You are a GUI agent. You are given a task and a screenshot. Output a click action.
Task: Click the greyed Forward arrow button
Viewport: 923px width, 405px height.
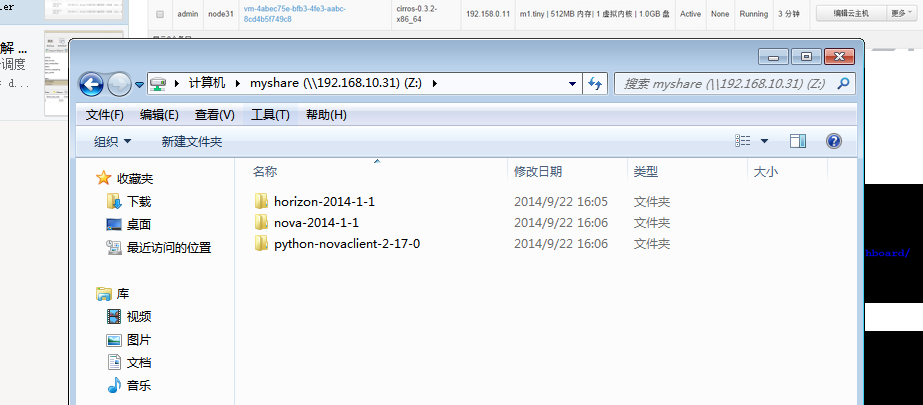(119, 84)
